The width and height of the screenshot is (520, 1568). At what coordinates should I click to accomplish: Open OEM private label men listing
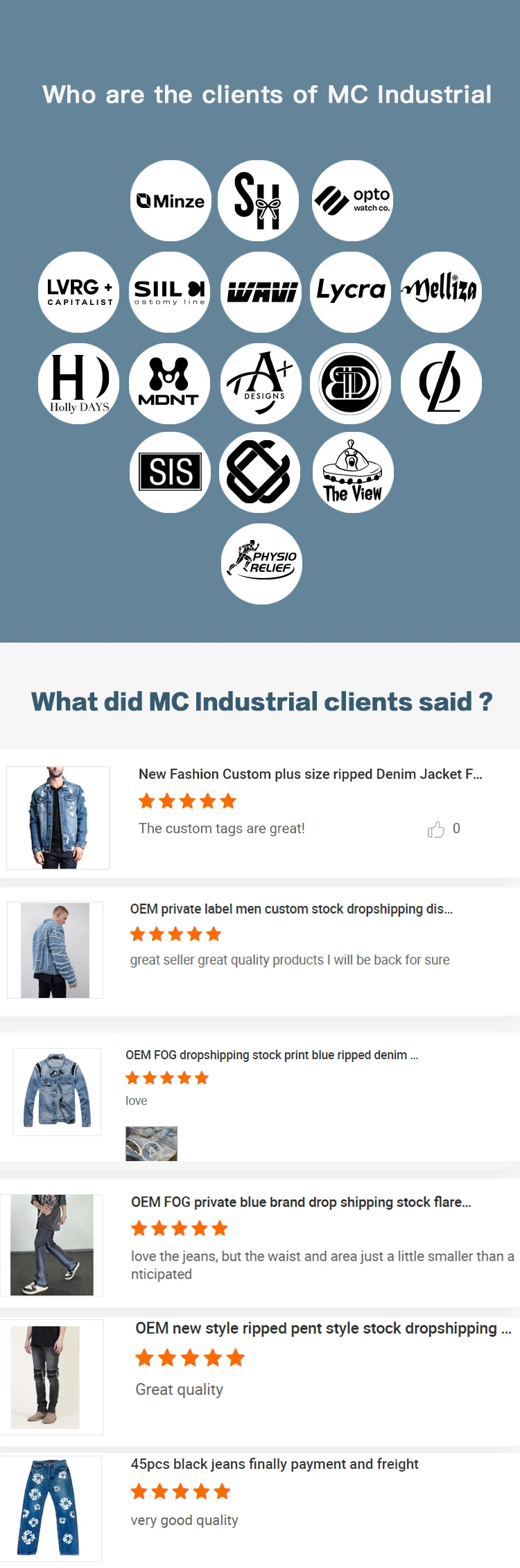point(291,909)
